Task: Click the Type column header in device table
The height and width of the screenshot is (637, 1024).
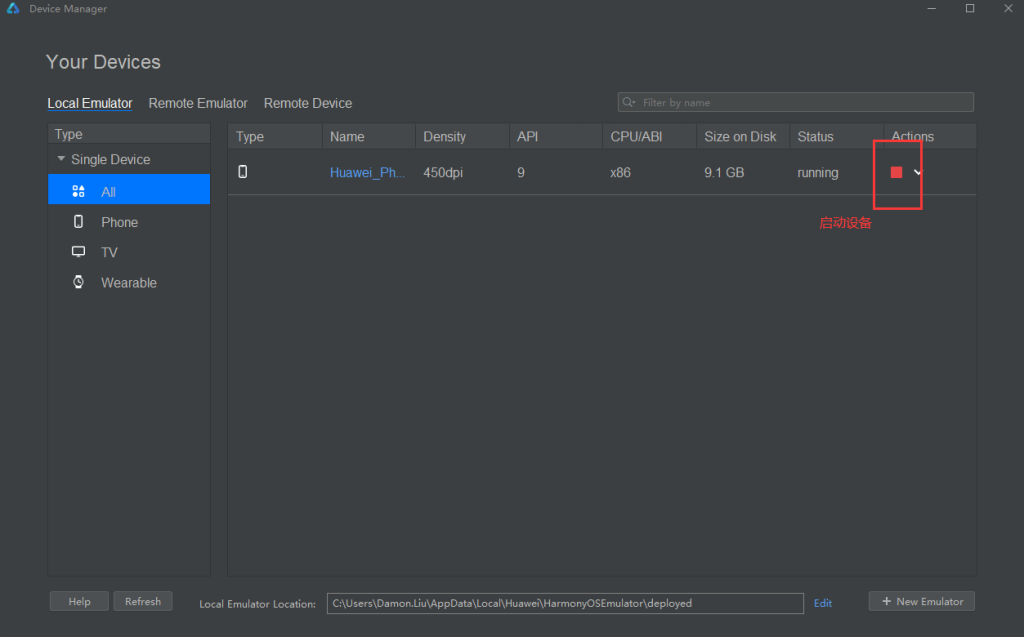Action: pos(275,137)
